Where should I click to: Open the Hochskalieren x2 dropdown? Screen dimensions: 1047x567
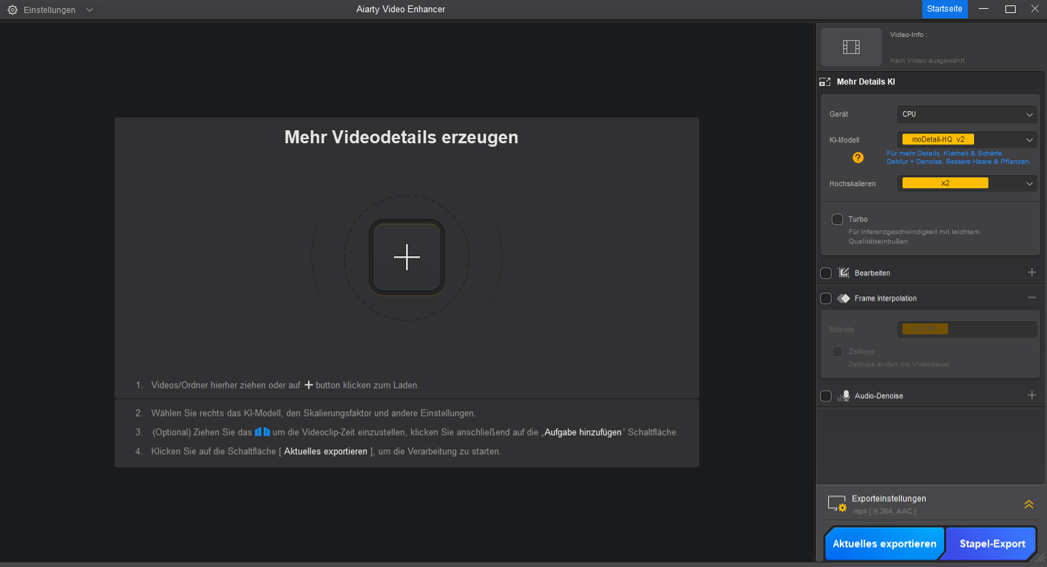pyautogui.click(x=966, y=183)
